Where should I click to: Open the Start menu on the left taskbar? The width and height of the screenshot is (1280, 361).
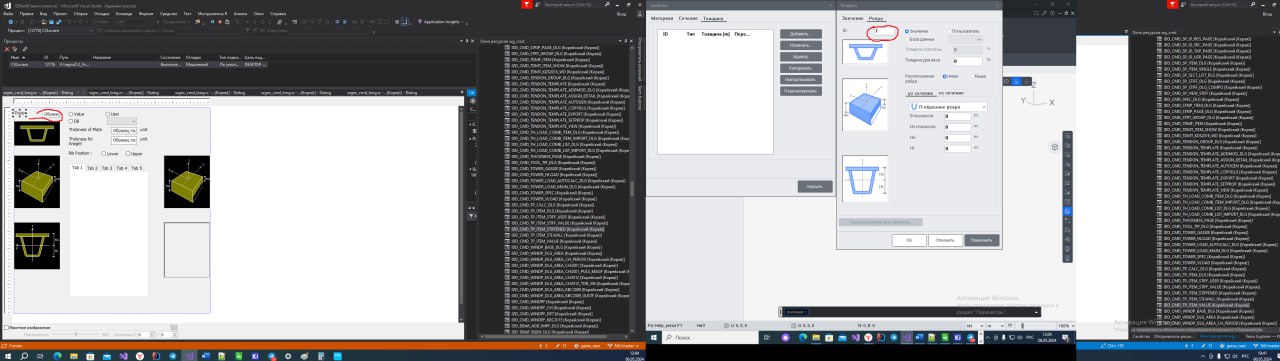(x=8, y=356)
